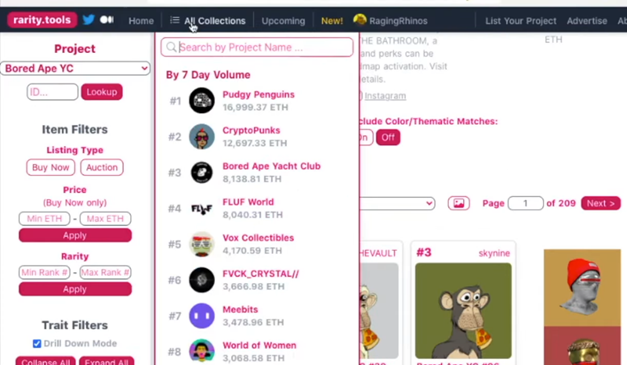Focus the Max ETH field
The height and width of the screenshot is (365, 627).
pyautogui.click(x=105, y=219)
